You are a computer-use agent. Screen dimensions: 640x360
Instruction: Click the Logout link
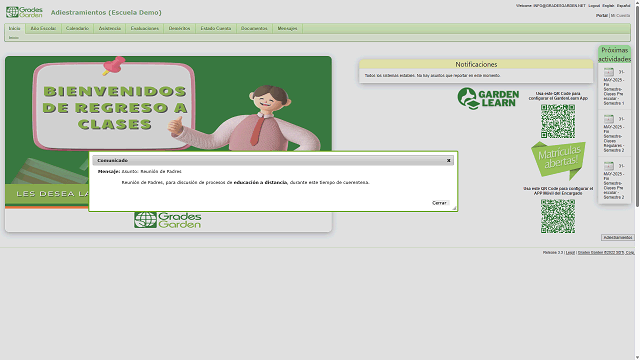(x=594, y=6)
